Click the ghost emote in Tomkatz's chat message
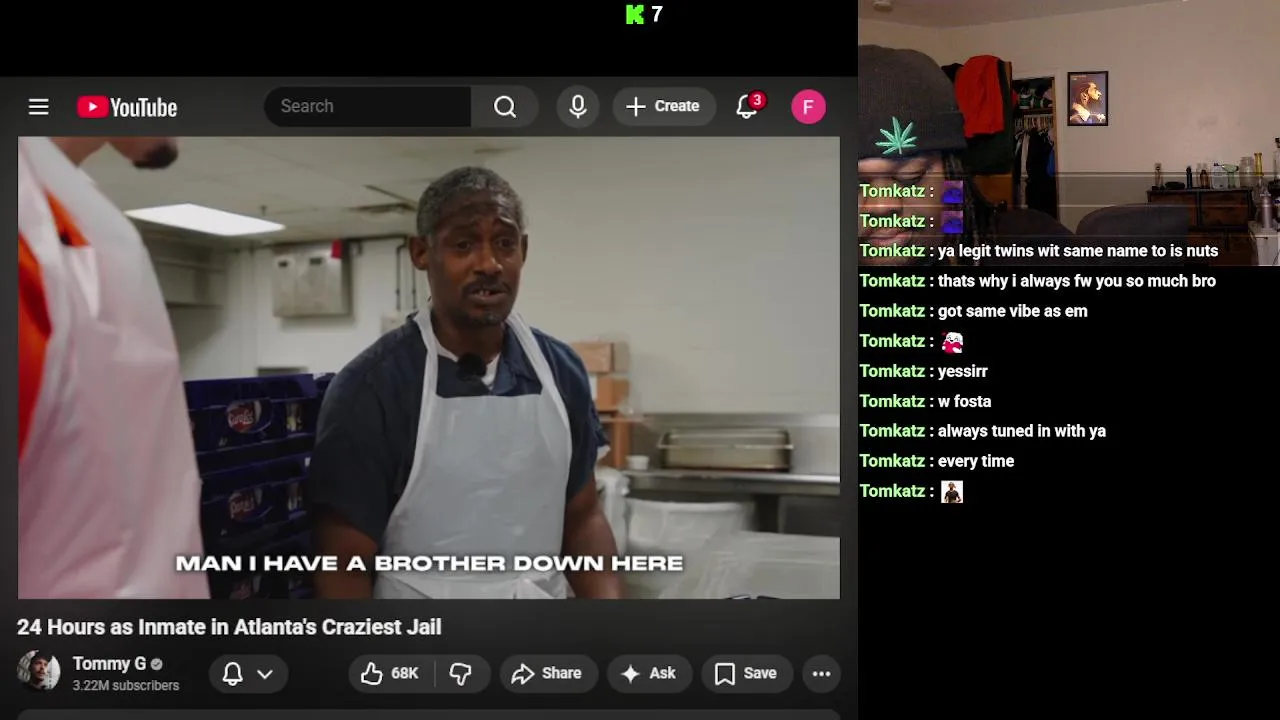The width and height of the screenshot is (1280, 720). [952, 342]
